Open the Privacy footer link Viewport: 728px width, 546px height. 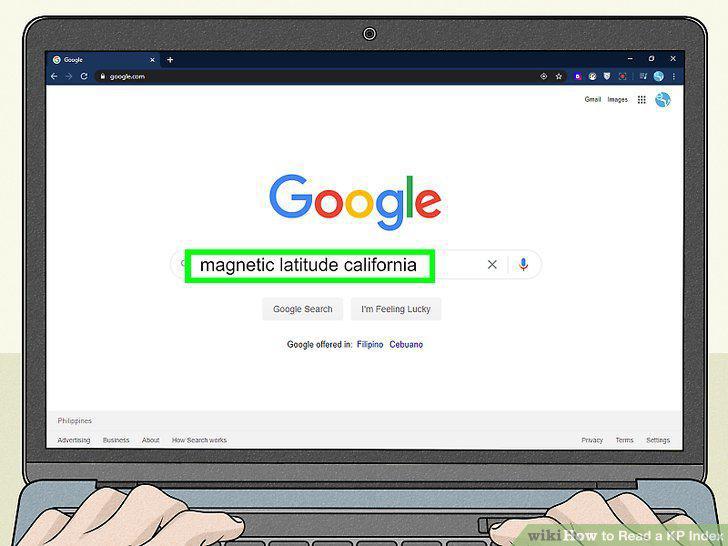[592, 440]
